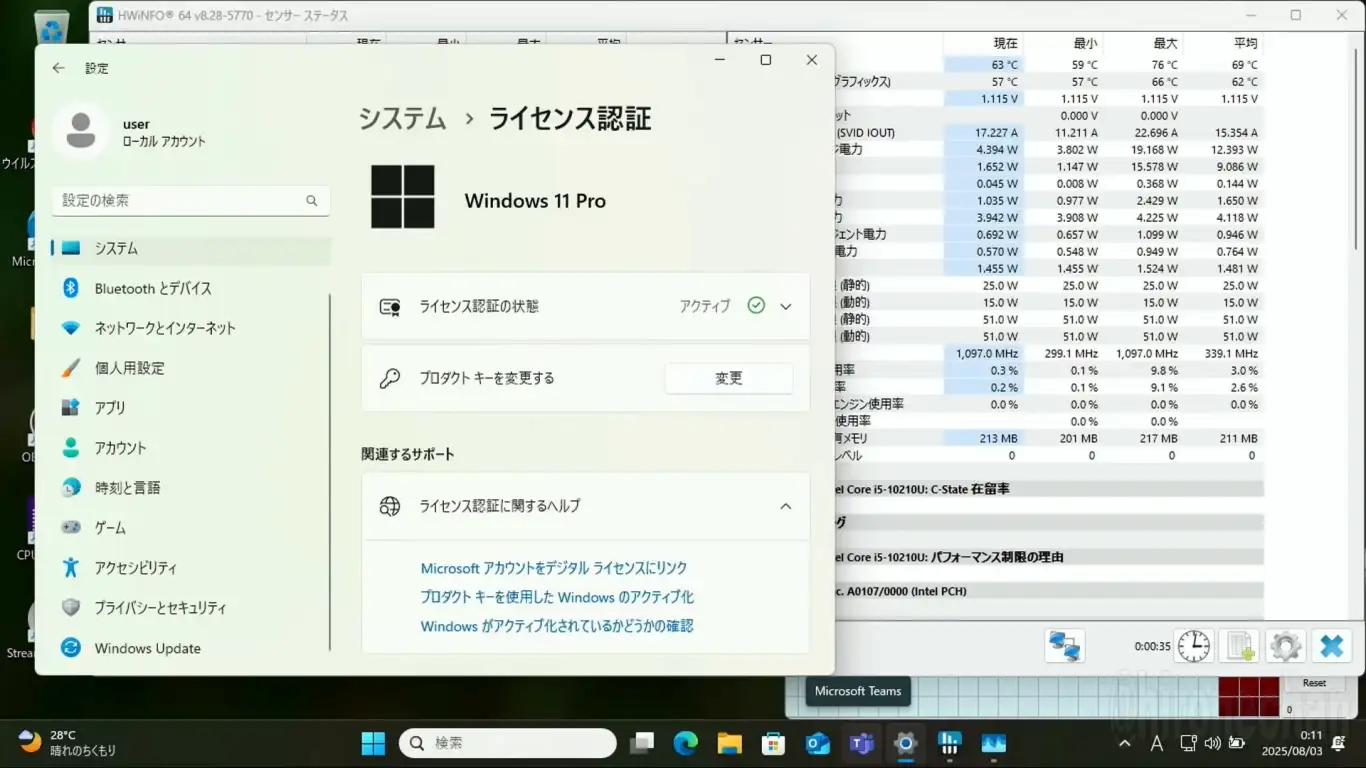Image resolution: width=1366 pixels, height=768 pixels.
Task: Launch Microsoft Edge from taskbar
Action: pyautogui.click(x=685, y=743)
